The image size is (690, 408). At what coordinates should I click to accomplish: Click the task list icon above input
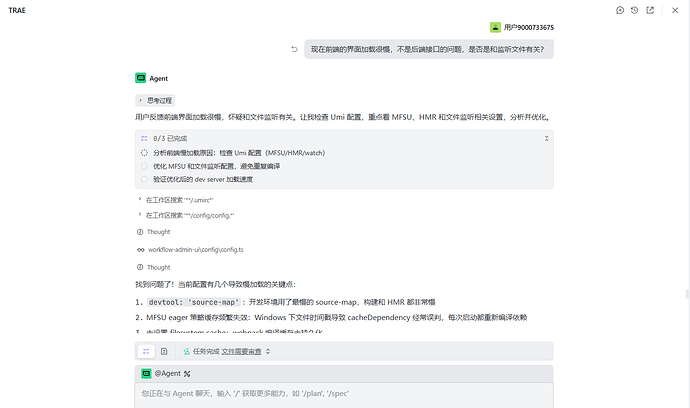tap(146, 351)
